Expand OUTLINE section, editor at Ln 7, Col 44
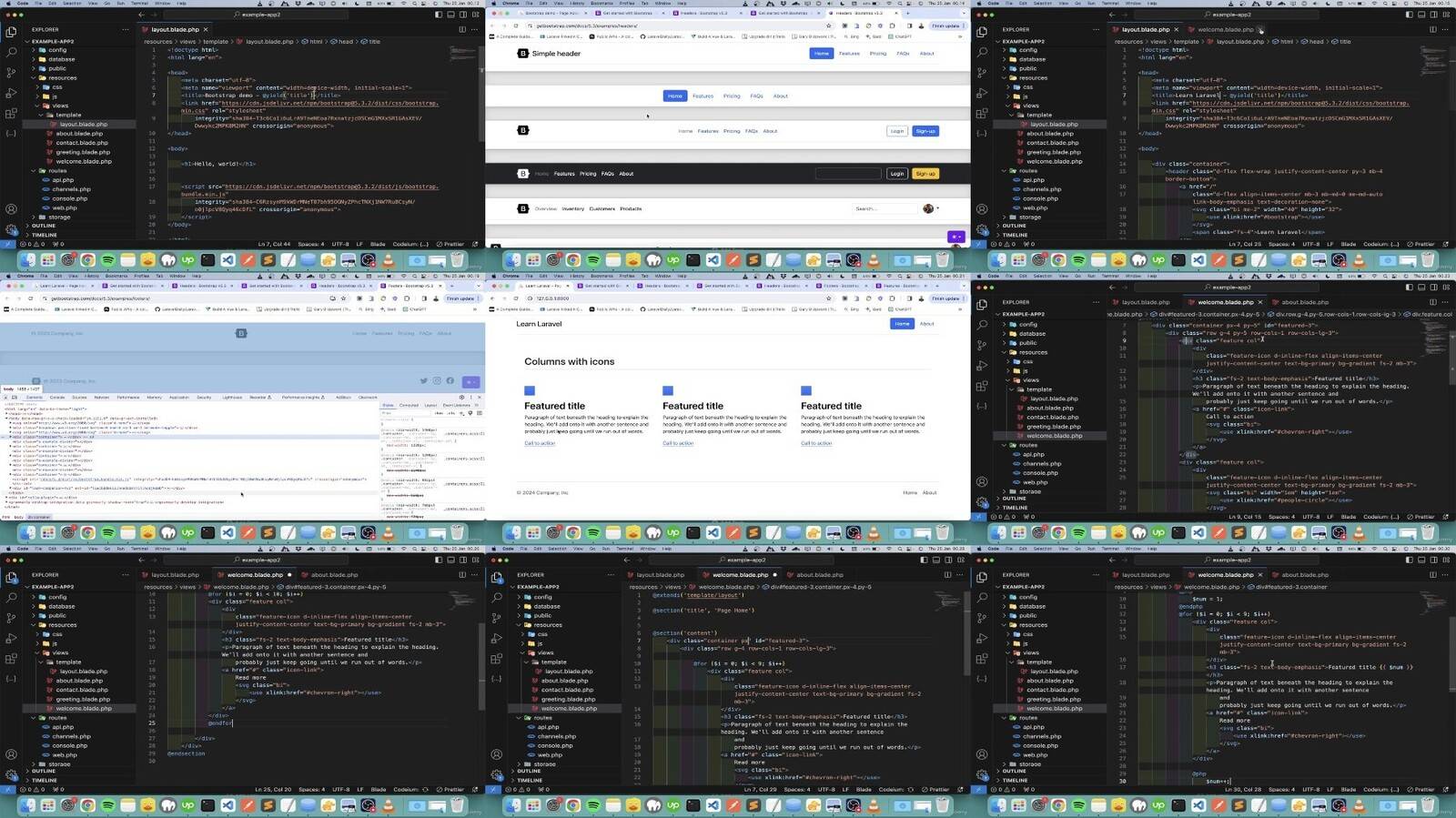Viewport: 1456px width, 818px height. pyautogui.click(x=44, y=226)
